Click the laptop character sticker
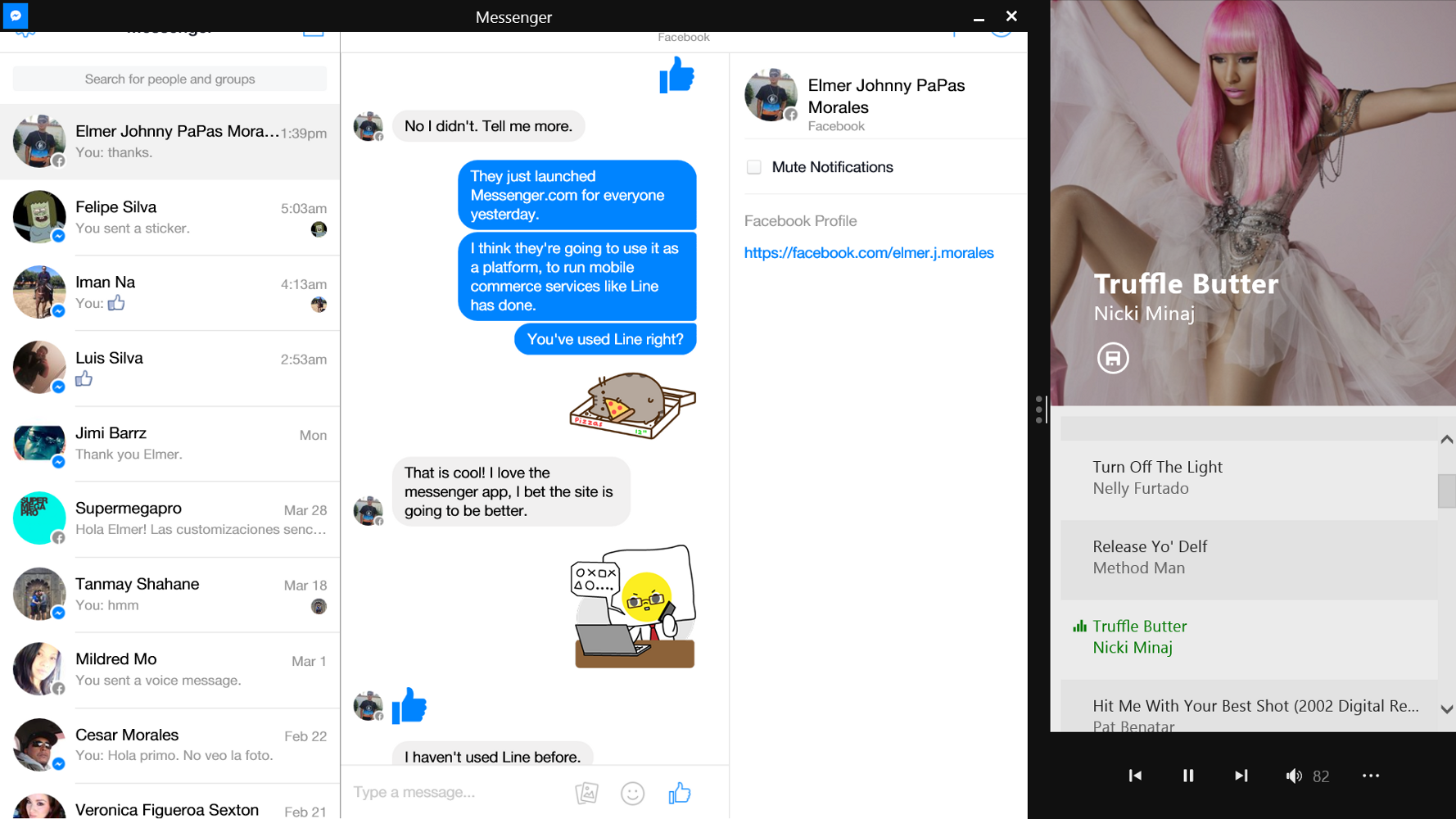This screenshot has height=819, width=1456. pyautogui.click(x=632, y=607)
